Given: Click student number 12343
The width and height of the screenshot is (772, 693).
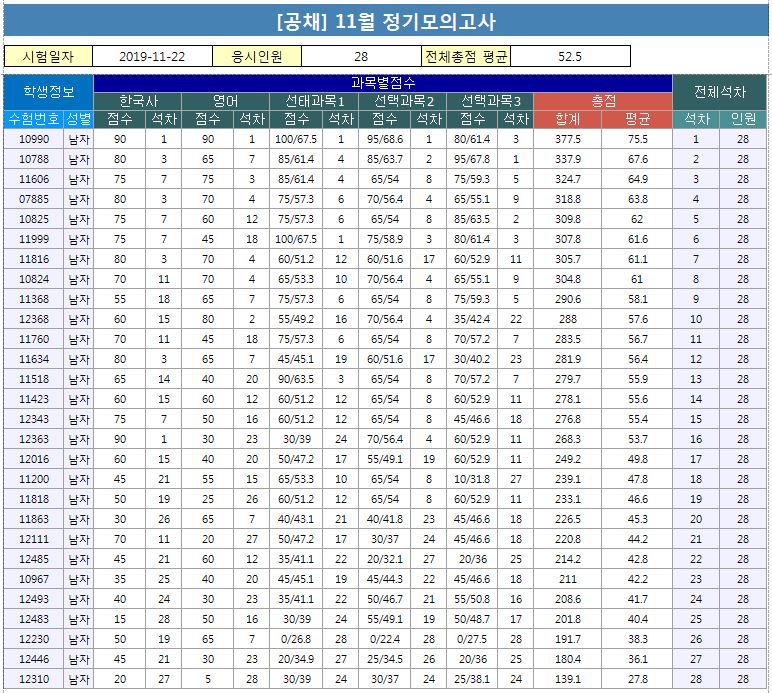Looking at the screenshot, I should point(33,419).
